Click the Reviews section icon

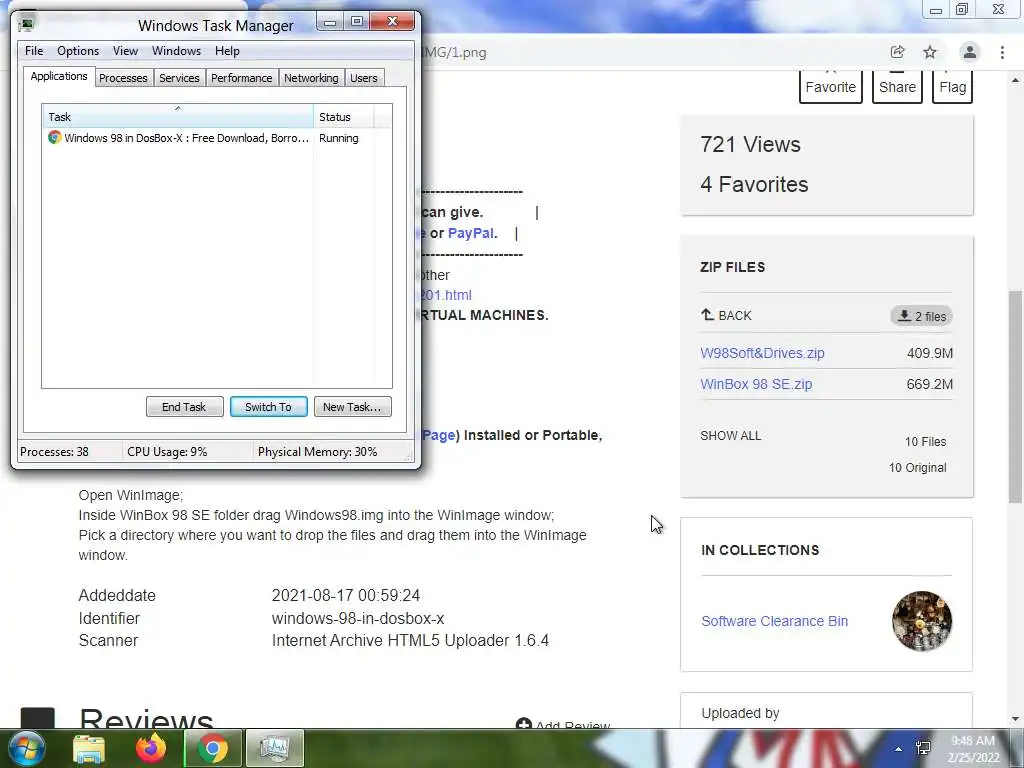tap(37, 718)
